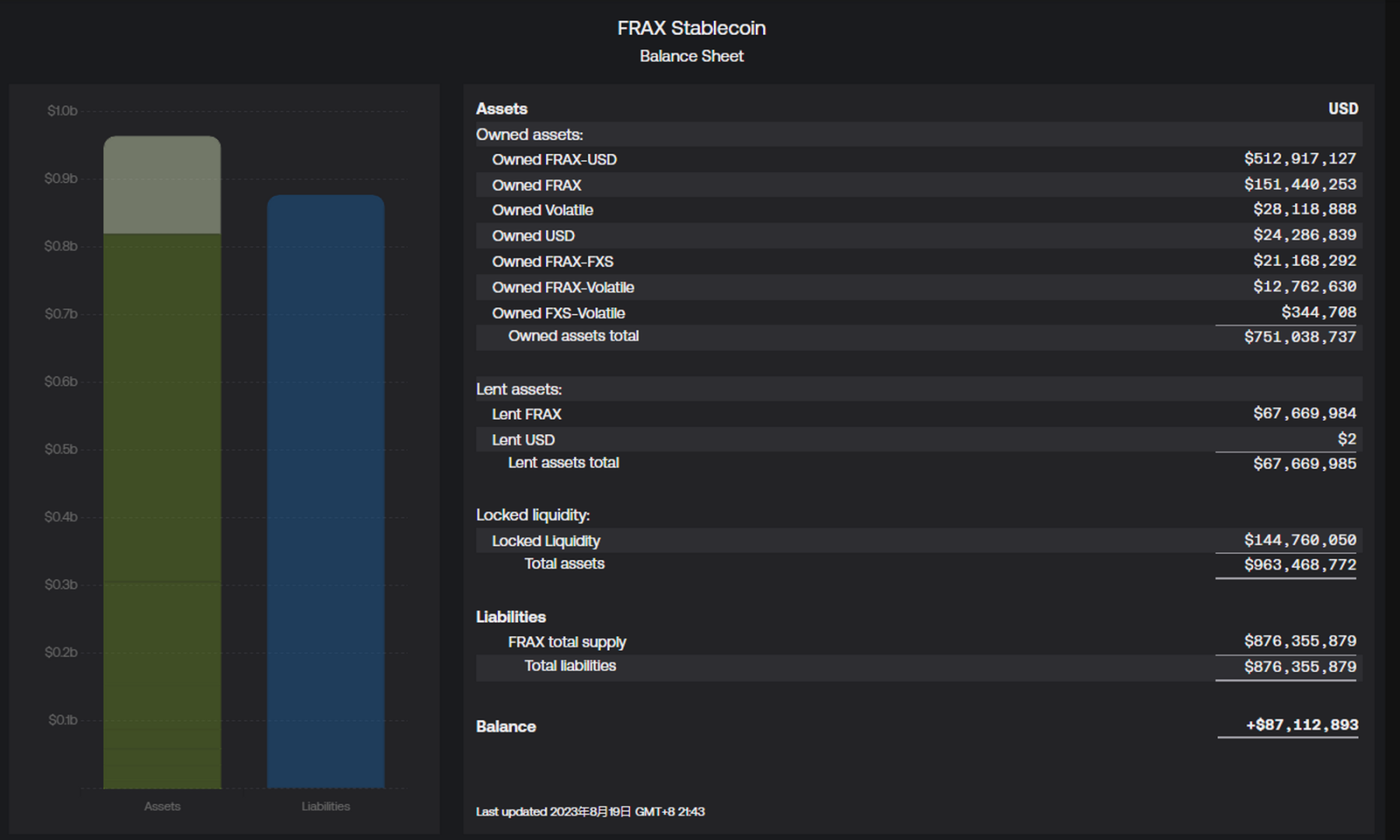Image resolution: width=1400 pixels, height=840 pixels.
Task: Click the light gray-green top Assets bar segment
Action: 162,185
